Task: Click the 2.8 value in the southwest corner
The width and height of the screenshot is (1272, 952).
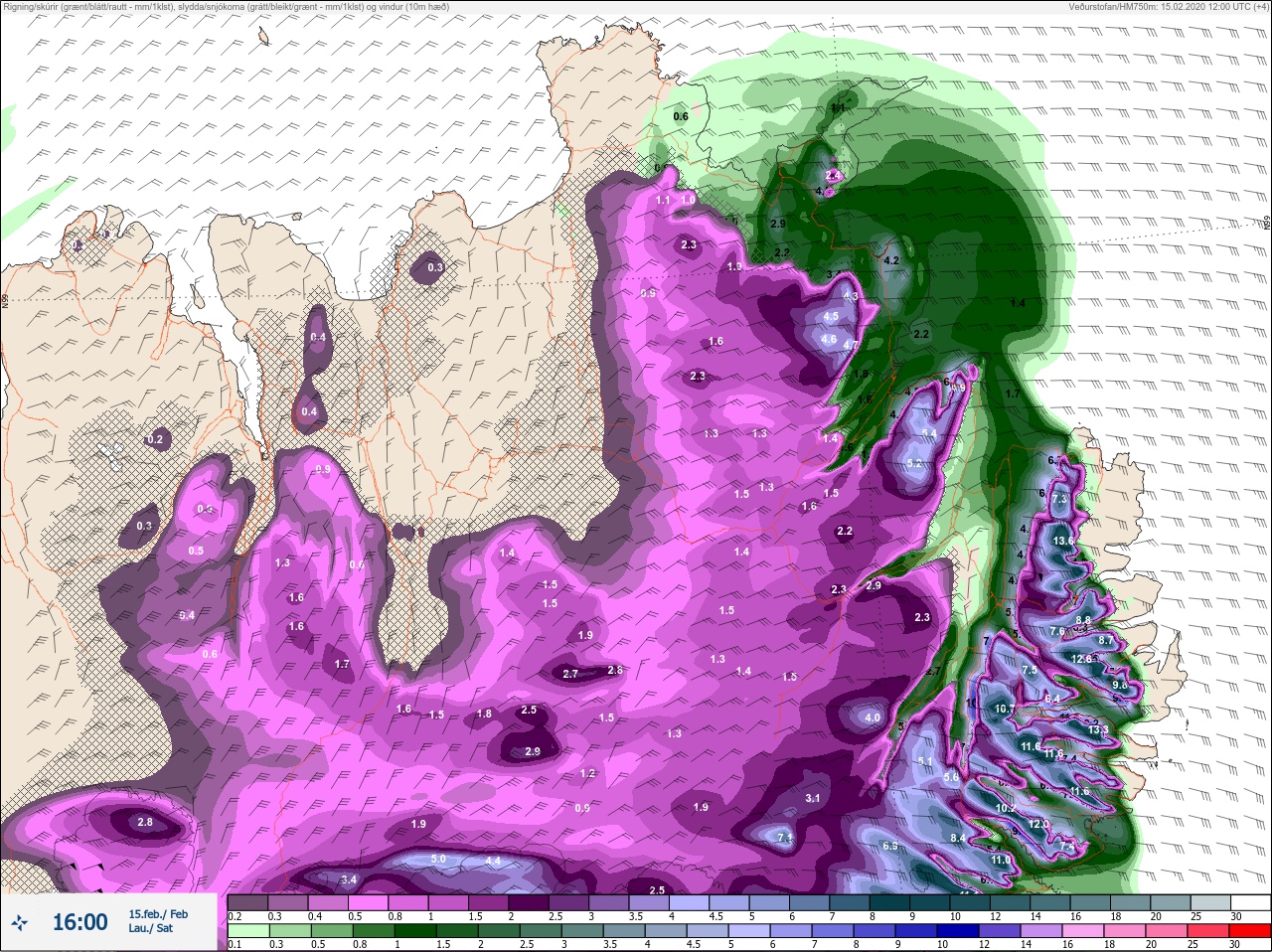Action: pos(145,822)
